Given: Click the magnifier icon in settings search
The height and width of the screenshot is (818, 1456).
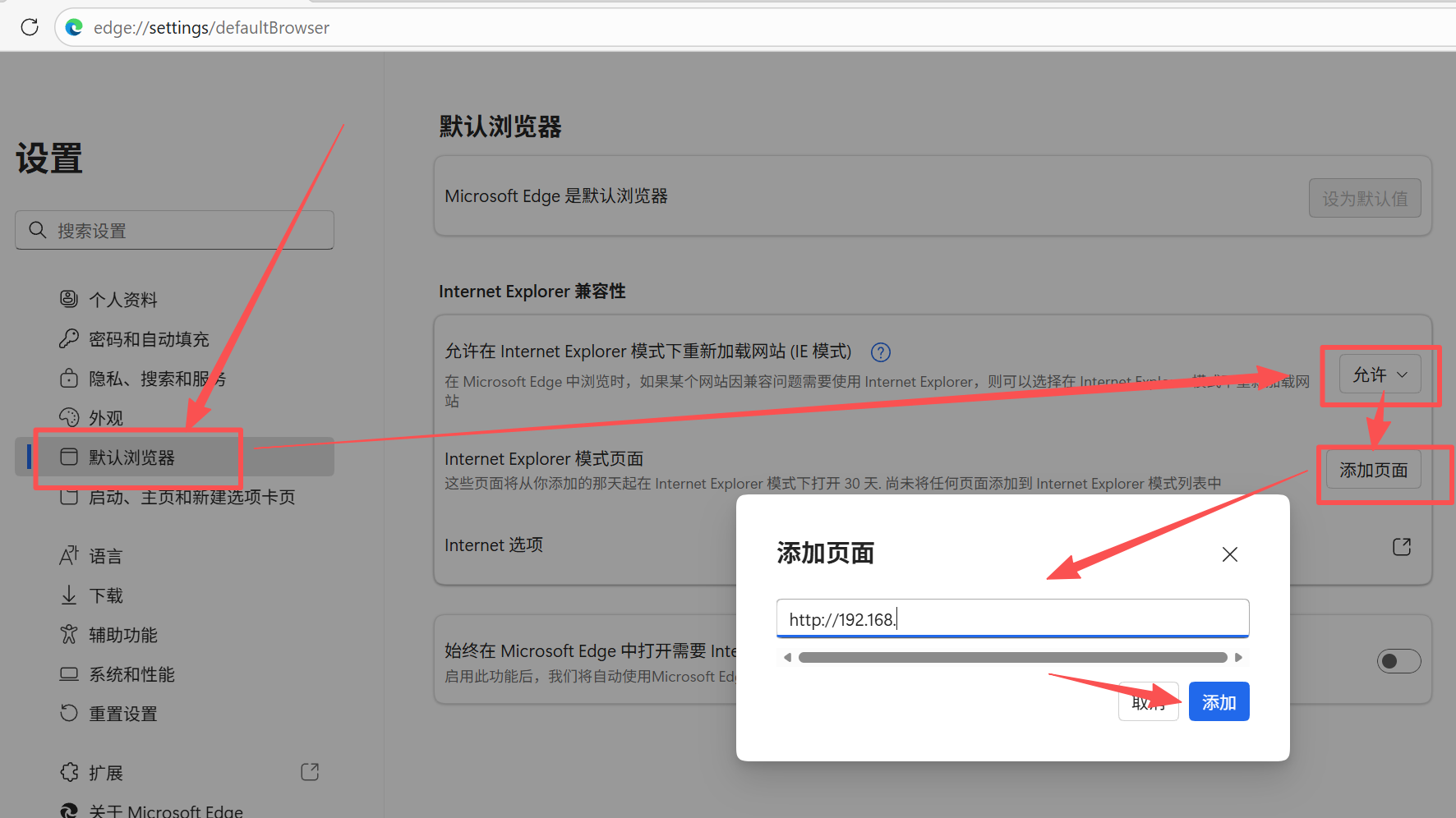Looking at the screenshot, I should pos(37,230).
